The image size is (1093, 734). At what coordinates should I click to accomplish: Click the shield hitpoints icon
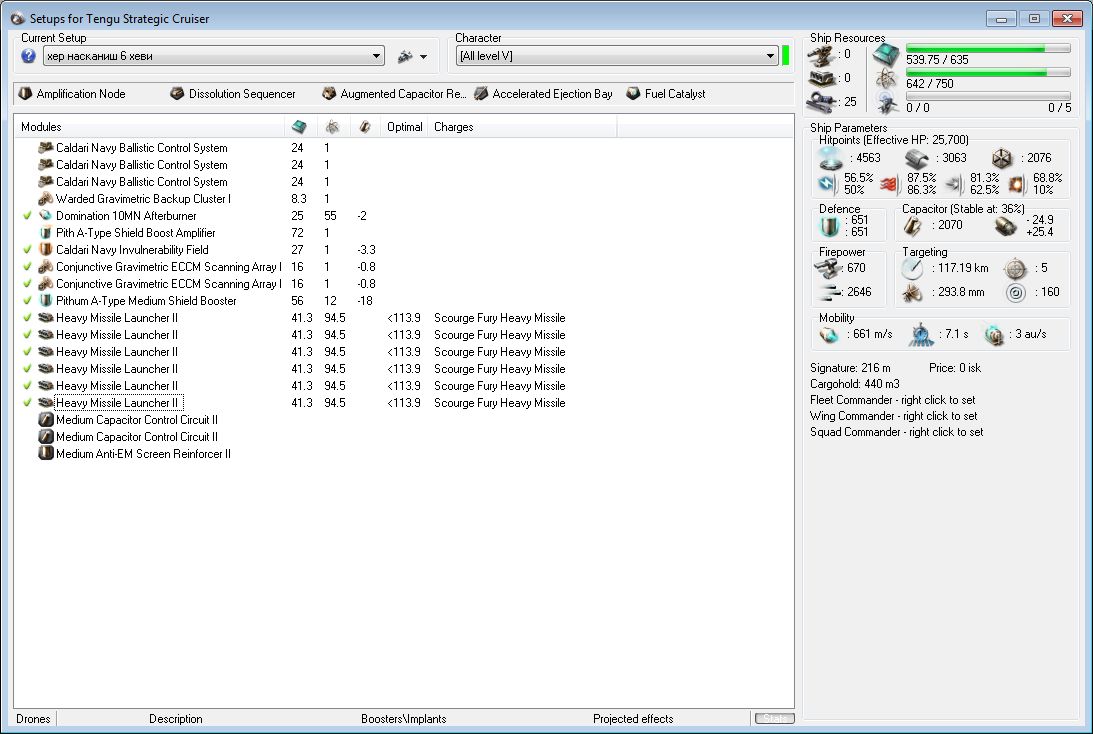831,158
